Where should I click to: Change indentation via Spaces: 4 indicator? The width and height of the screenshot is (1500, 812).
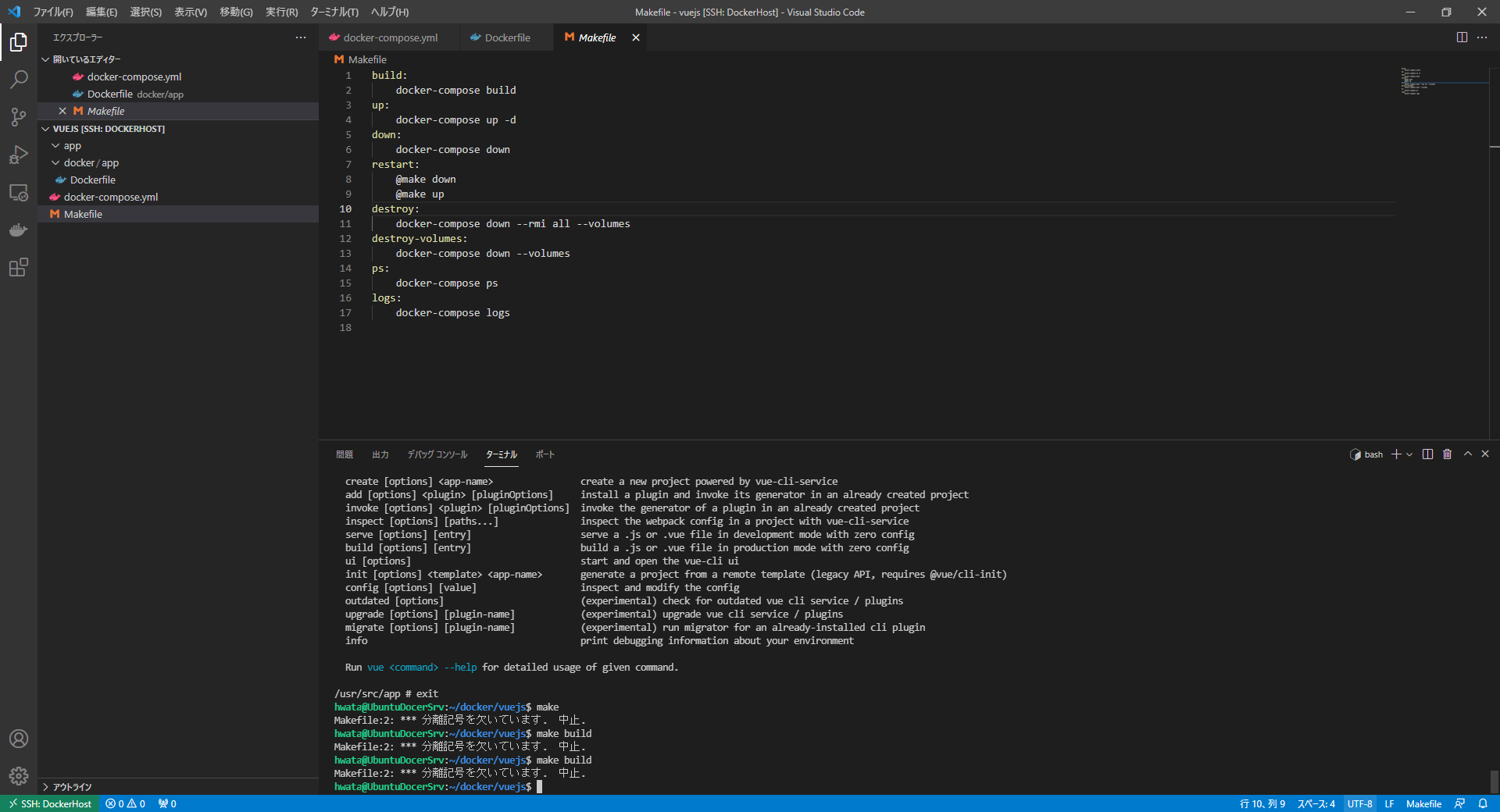point(1316,803)
